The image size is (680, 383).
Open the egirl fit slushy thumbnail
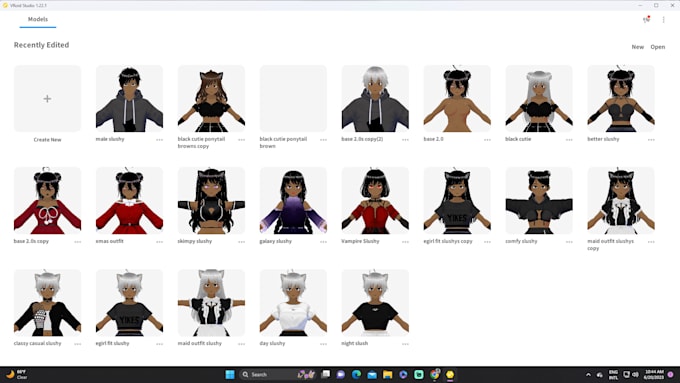(x=129, y=303)
